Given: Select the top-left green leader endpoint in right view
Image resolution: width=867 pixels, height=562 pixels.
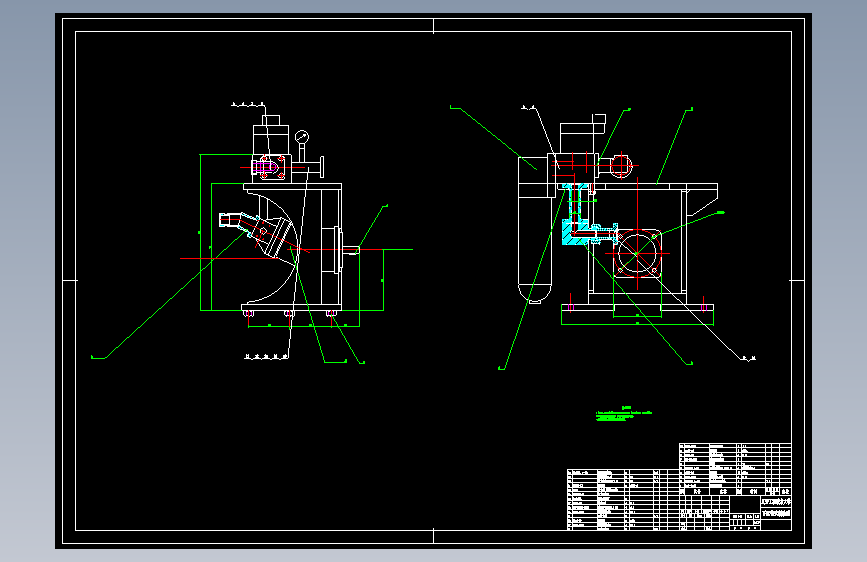Looking at the screenshot, I should 455,107.
